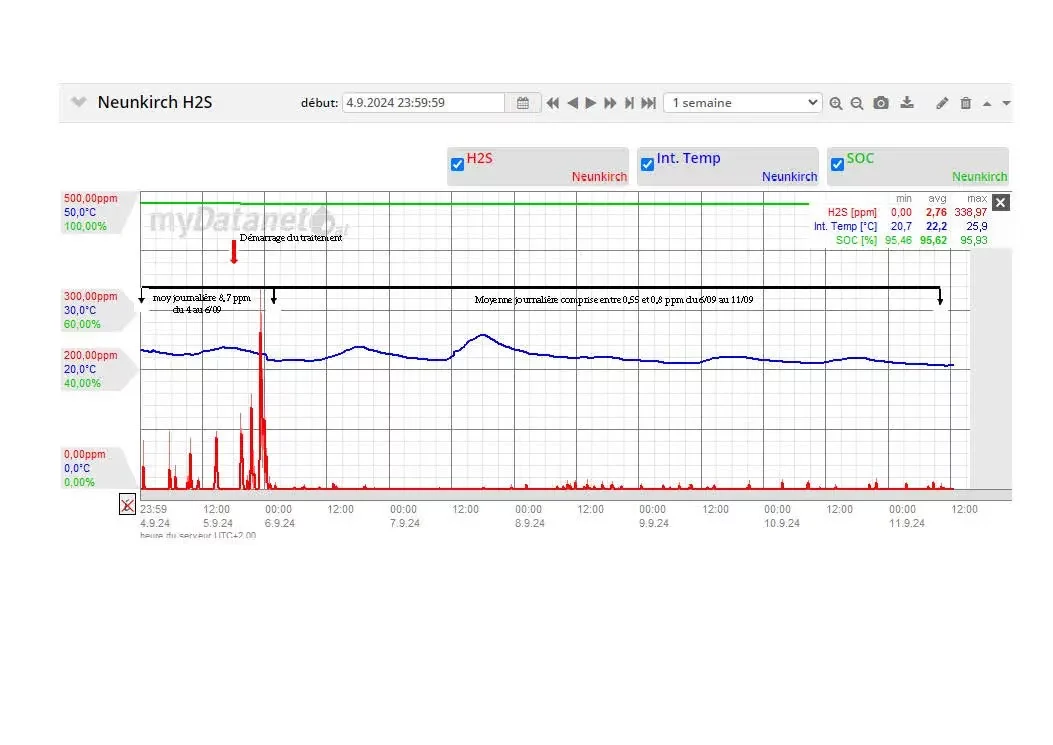Click the zoom out magnifier icon
1053x745 pixels.
coord(857,103)
